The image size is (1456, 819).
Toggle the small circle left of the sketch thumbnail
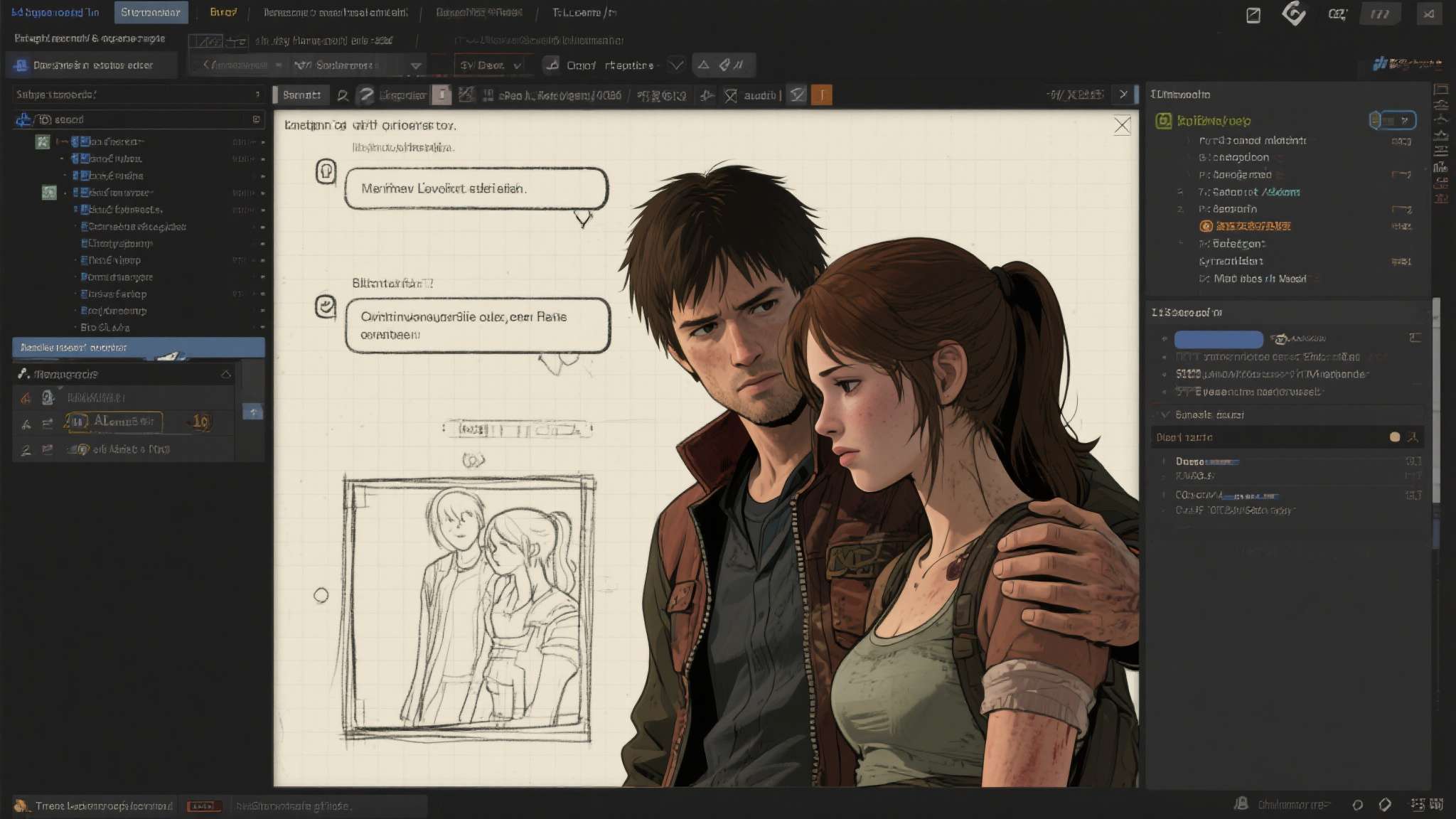coord(321,595)
